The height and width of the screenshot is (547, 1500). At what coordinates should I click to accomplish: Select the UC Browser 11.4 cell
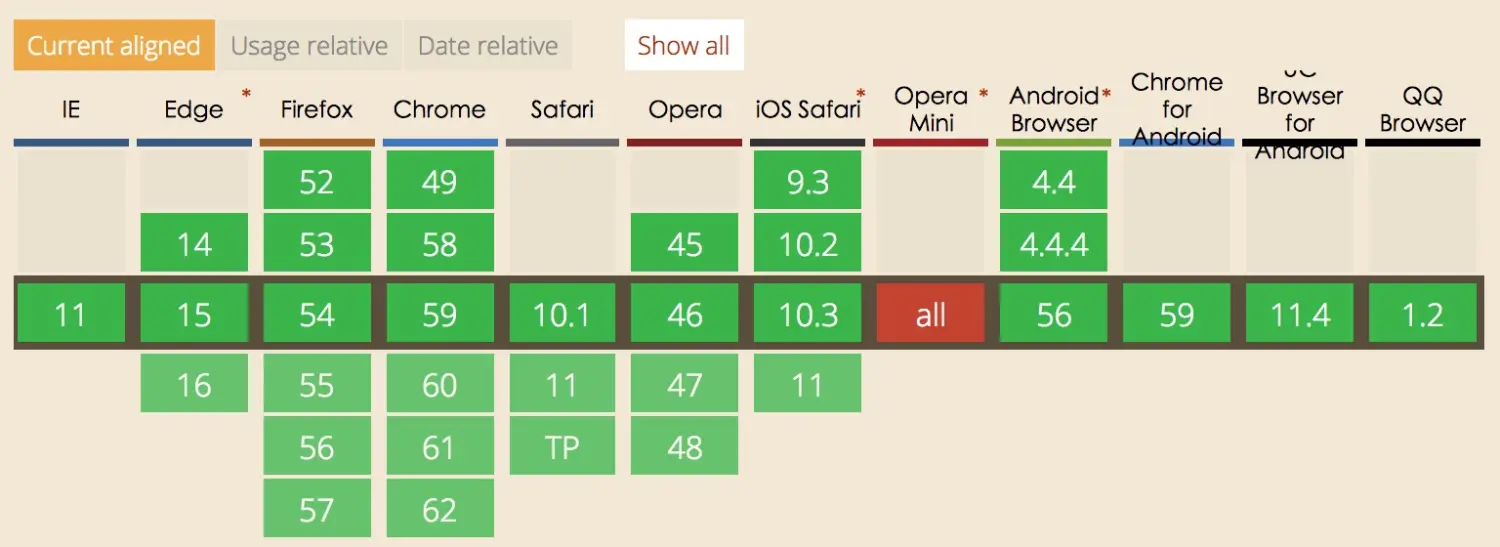coord(1300,315)
